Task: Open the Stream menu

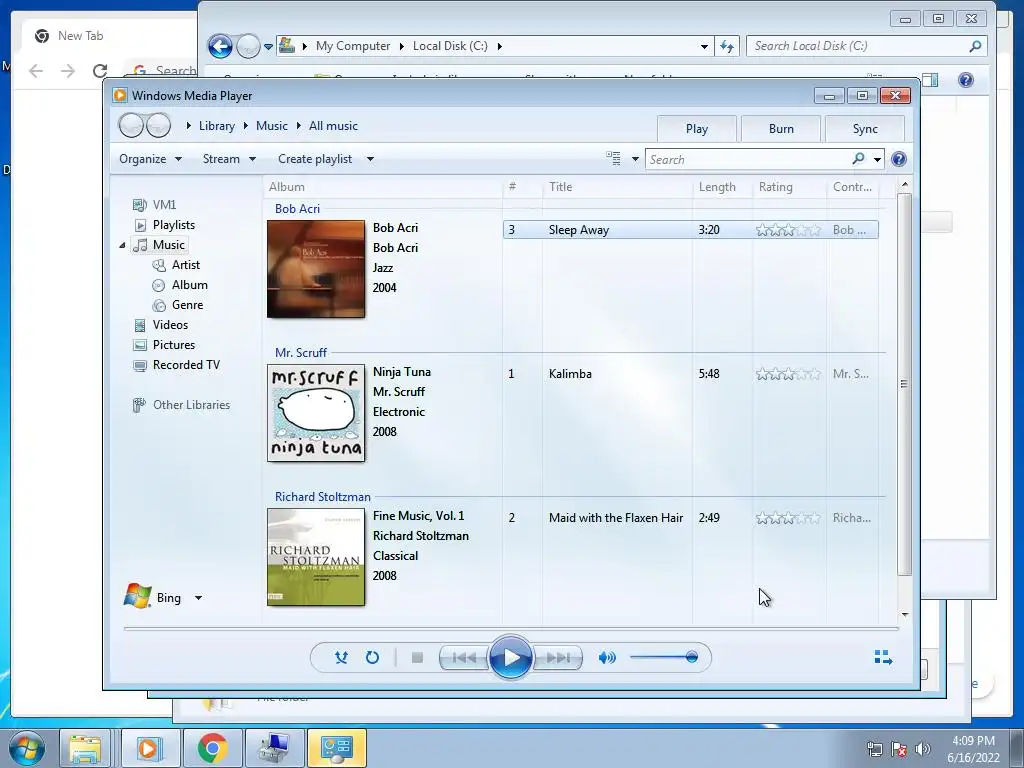Action: point(229,159)
